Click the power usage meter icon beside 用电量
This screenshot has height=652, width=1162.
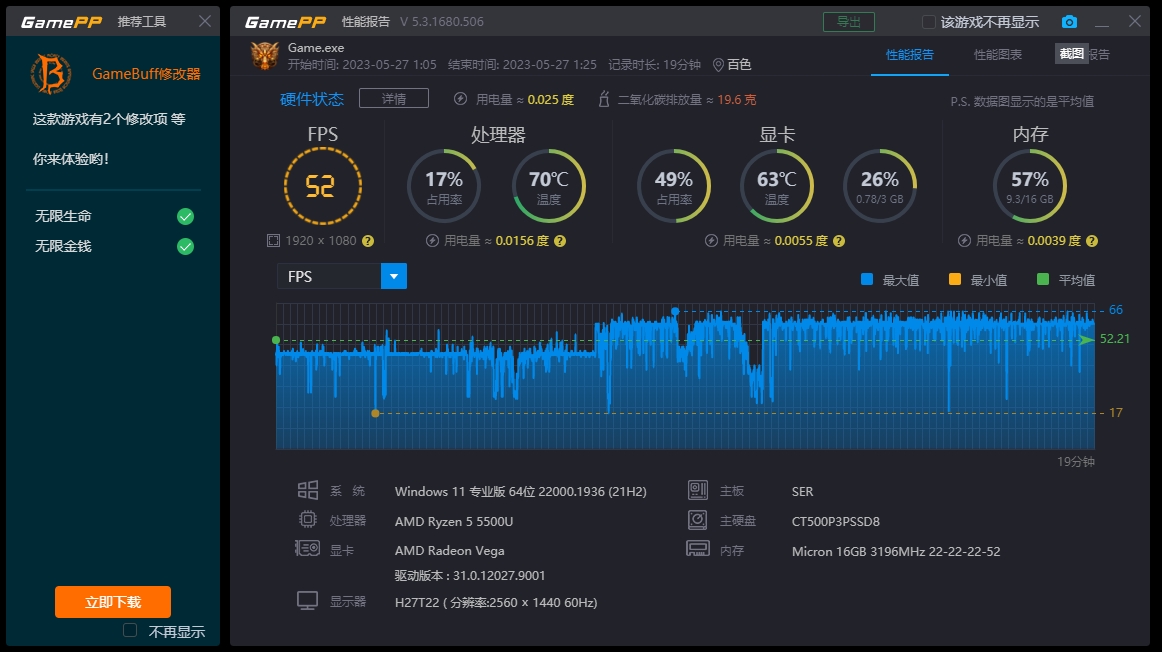pos(462,99)
